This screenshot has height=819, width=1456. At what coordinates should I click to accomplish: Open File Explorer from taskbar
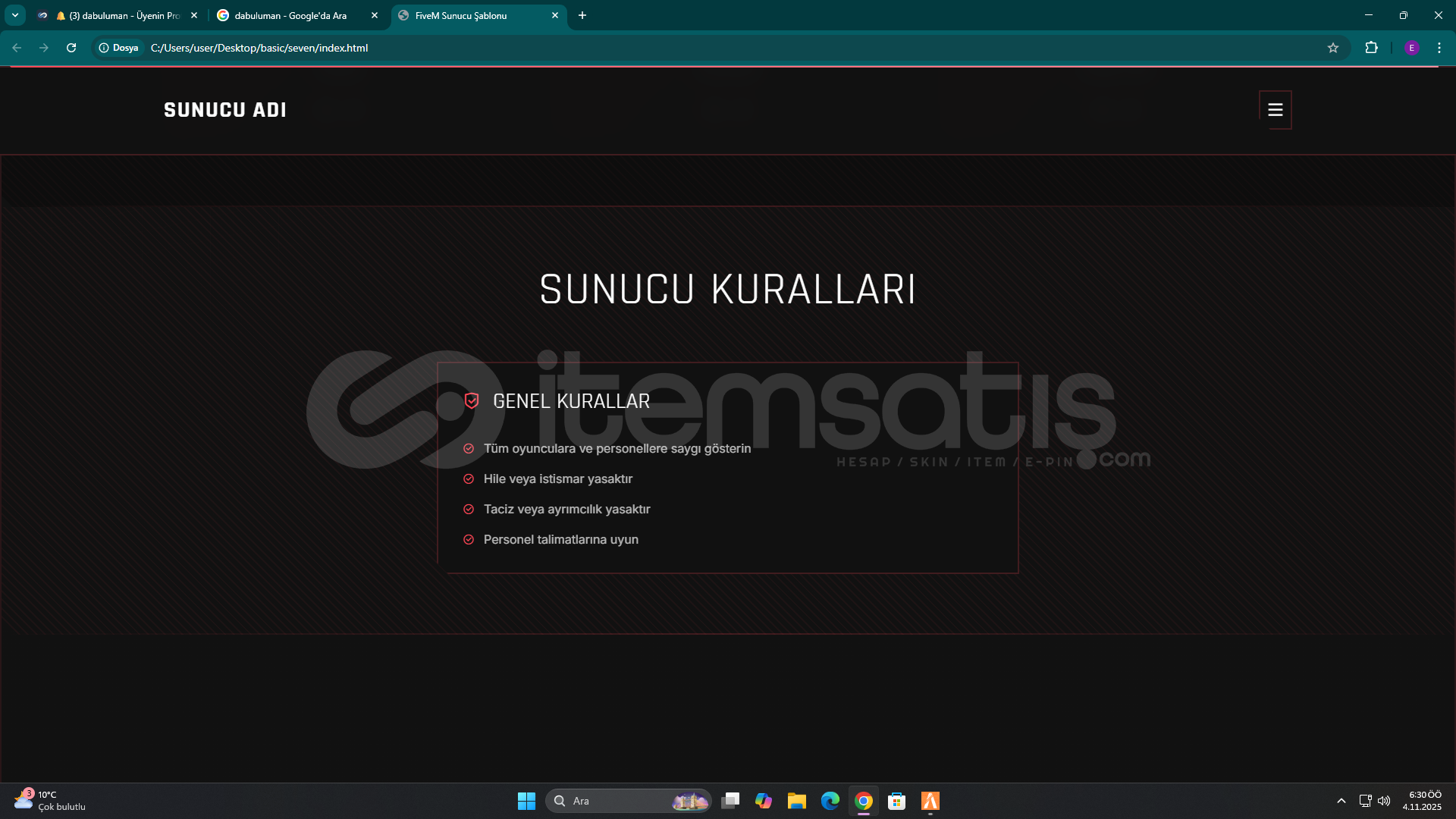796,801
